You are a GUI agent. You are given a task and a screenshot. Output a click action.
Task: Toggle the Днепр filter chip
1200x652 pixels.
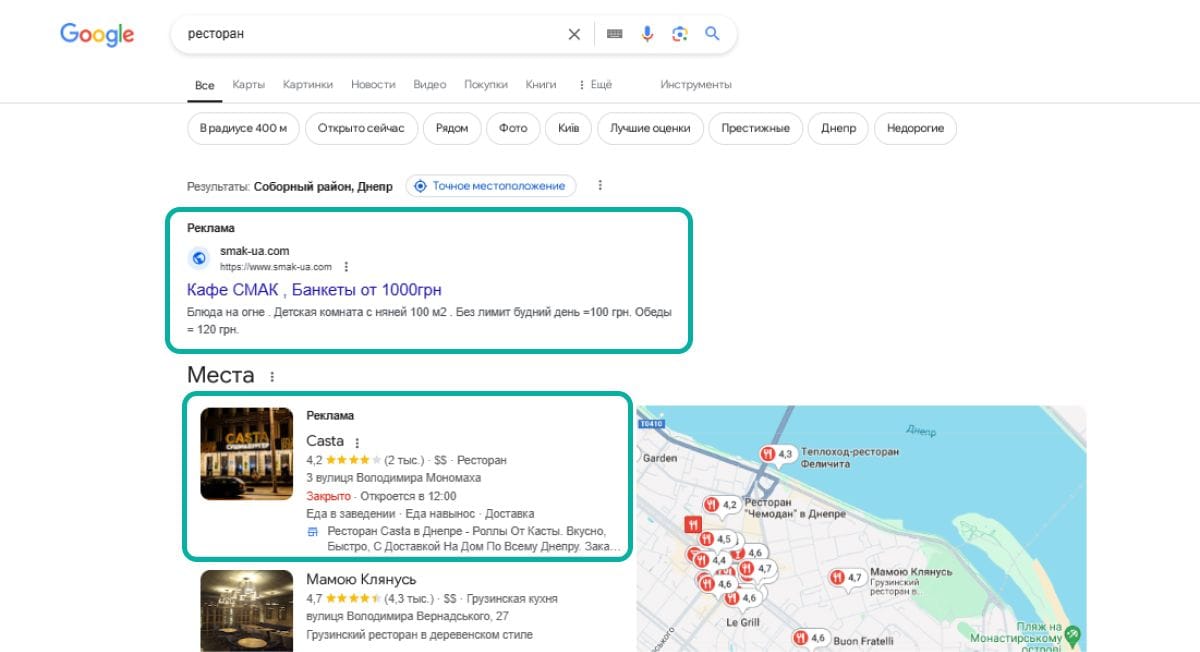pos(839,129)
